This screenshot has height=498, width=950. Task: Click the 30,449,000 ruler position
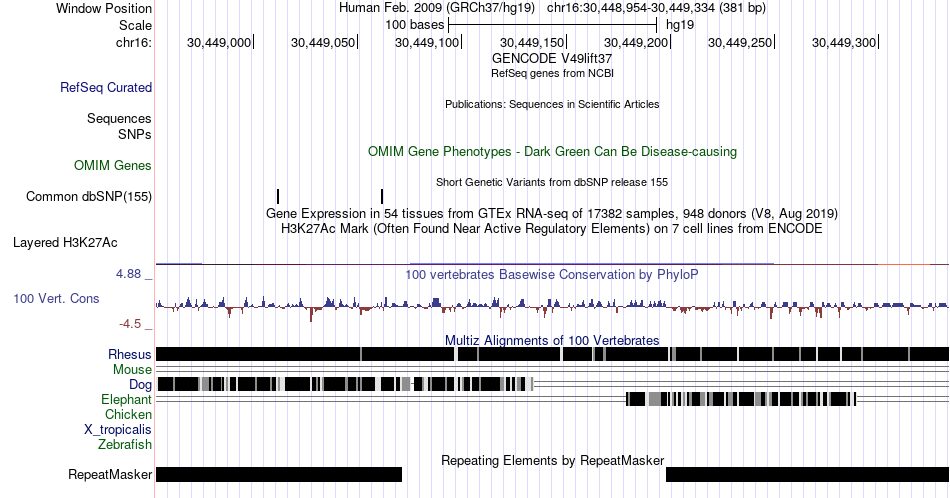219,42
